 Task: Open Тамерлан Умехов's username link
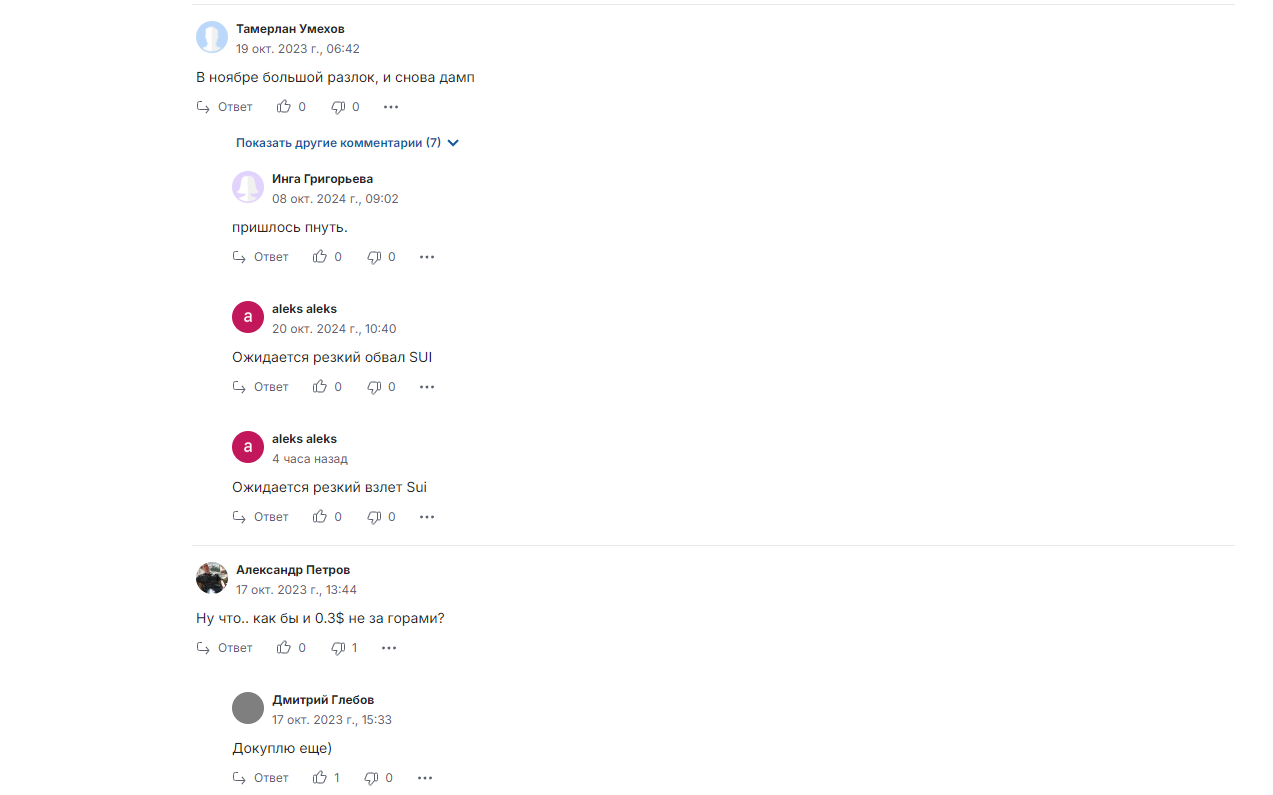(x=290, y=29)
